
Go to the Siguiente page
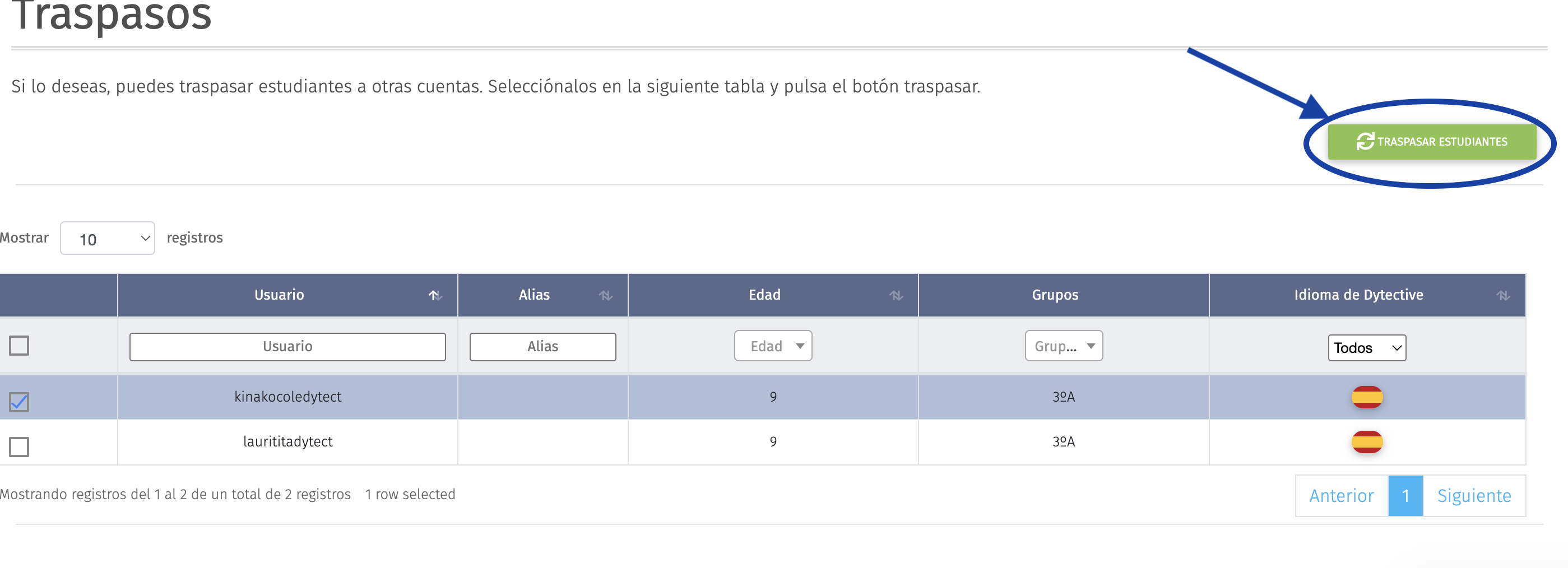(x=1474, y=496)
